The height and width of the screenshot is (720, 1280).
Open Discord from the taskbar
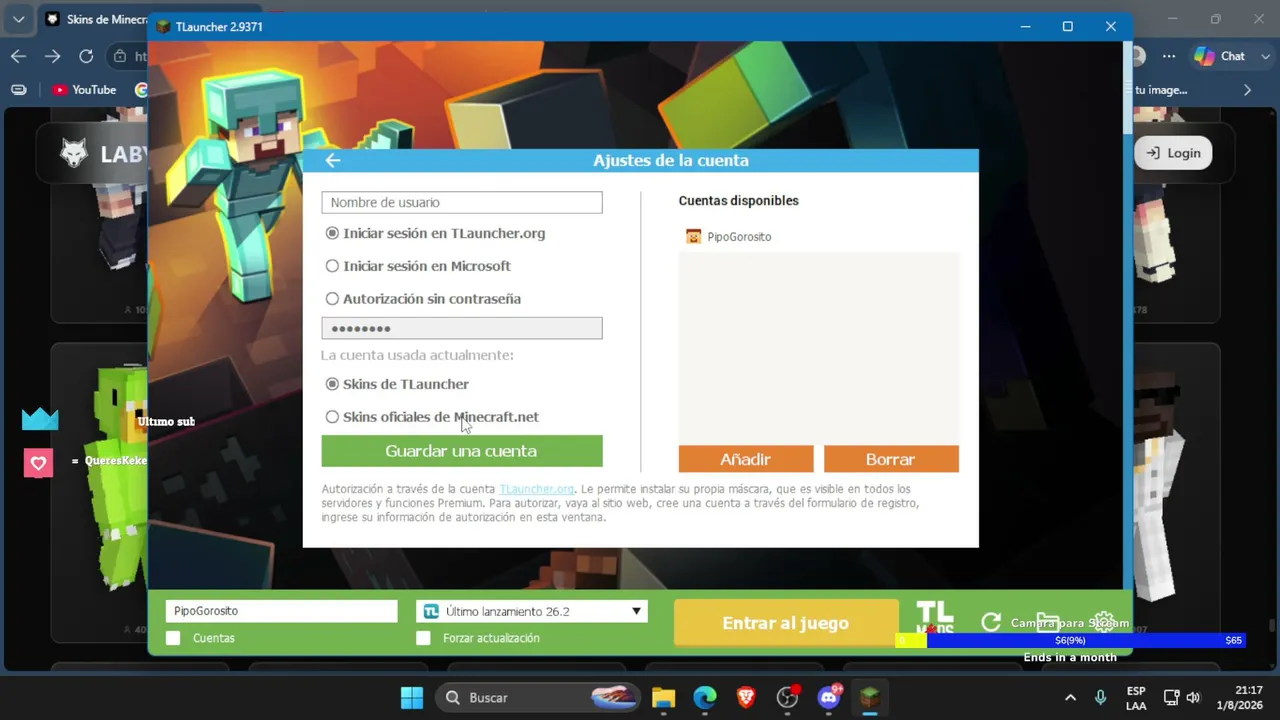click(x=829, y=697)
